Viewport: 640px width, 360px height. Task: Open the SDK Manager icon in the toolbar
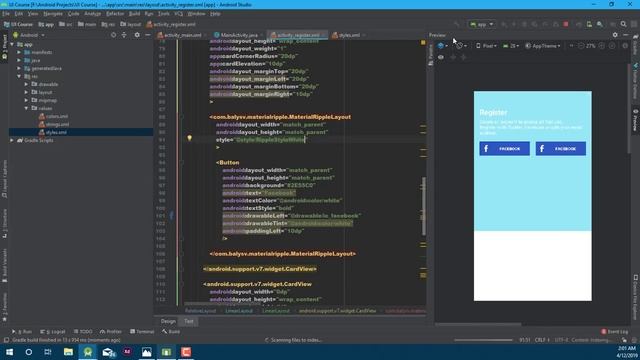tap(600, 24)
